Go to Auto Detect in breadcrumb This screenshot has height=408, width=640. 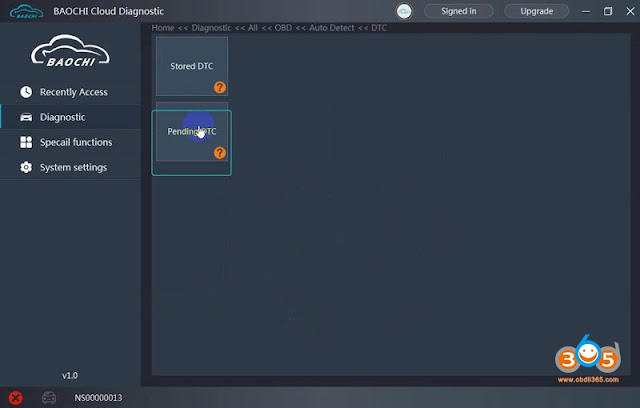pos(331,28)
